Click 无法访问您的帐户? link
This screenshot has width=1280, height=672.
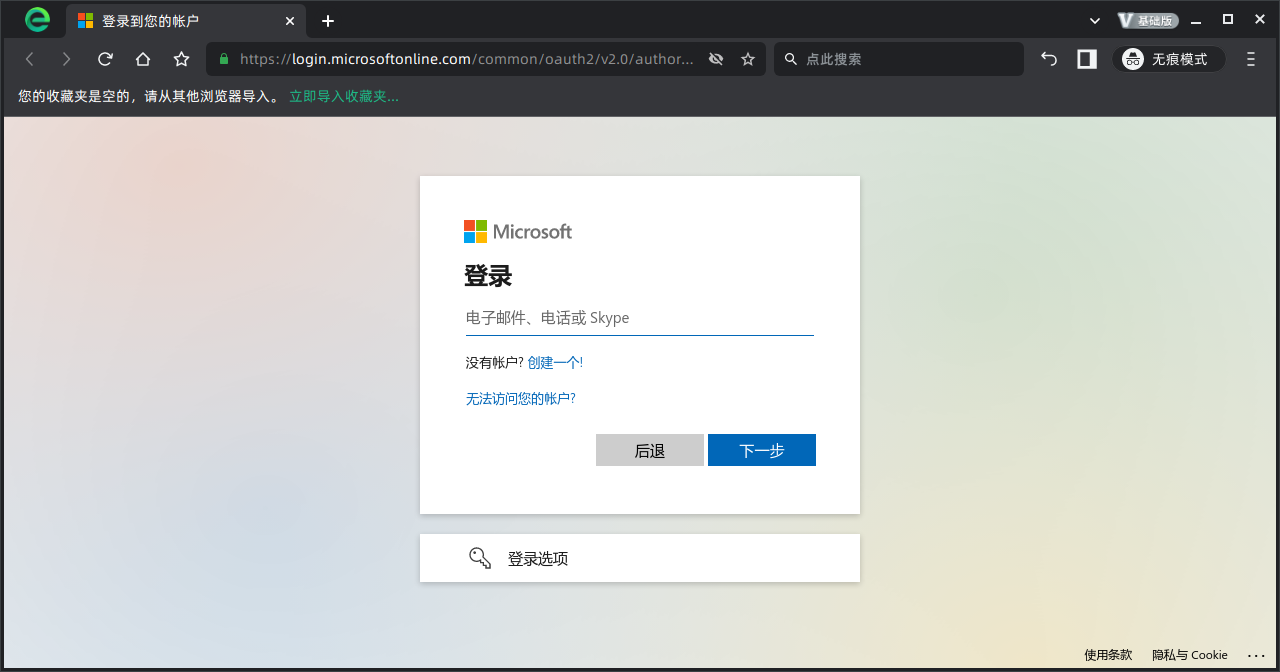[x=521, y=398]
